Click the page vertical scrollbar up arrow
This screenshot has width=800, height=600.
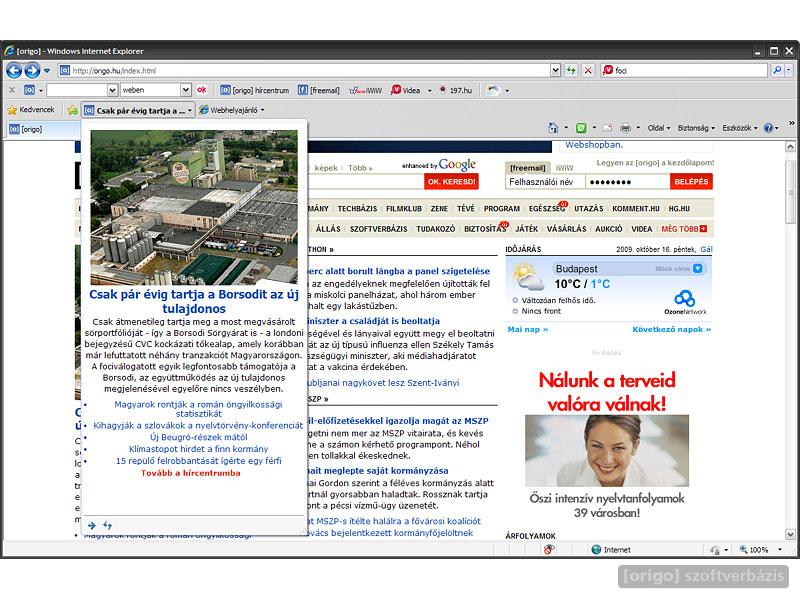(790, 147)
